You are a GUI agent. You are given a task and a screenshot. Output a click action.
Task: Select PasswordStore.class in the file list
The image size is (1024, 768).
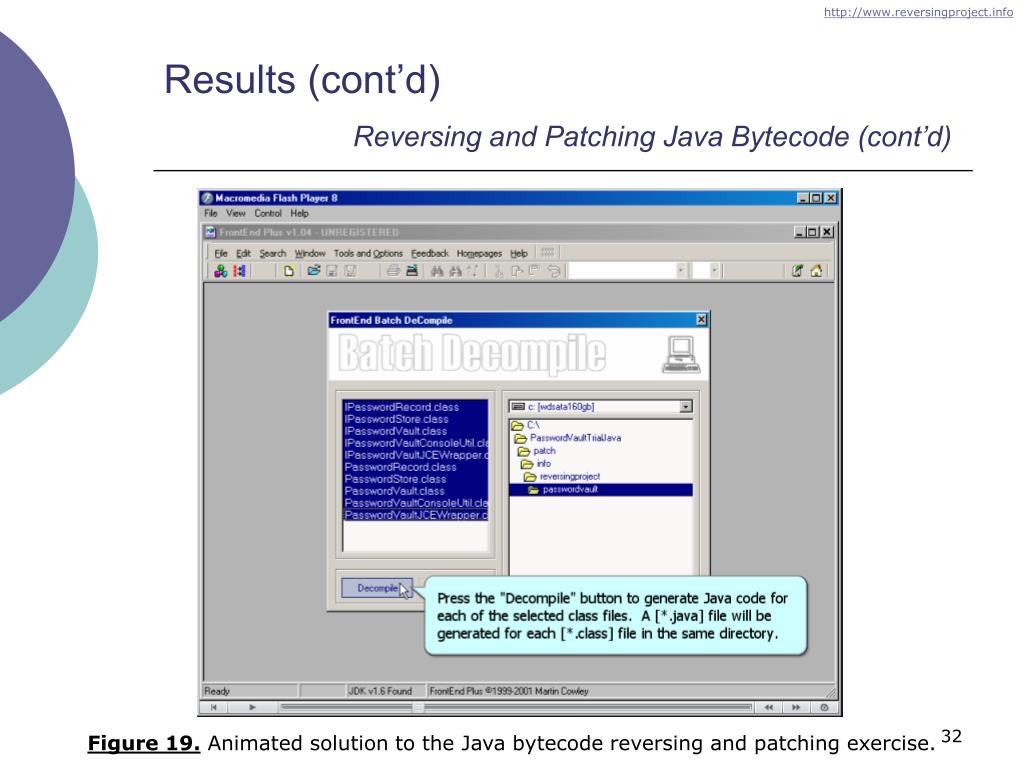coord(415,479)
